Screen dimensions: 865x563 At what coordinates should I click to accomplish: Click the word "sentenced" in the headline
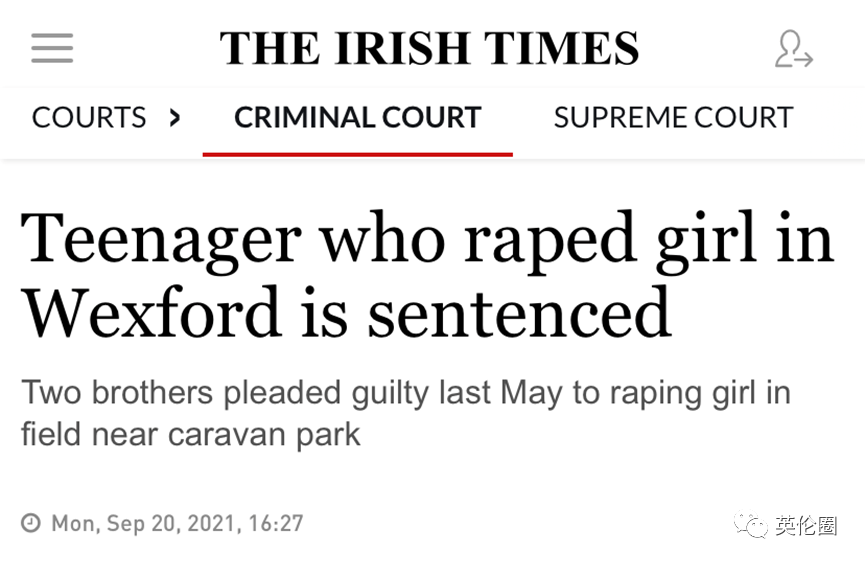click(x=519, y=313)
